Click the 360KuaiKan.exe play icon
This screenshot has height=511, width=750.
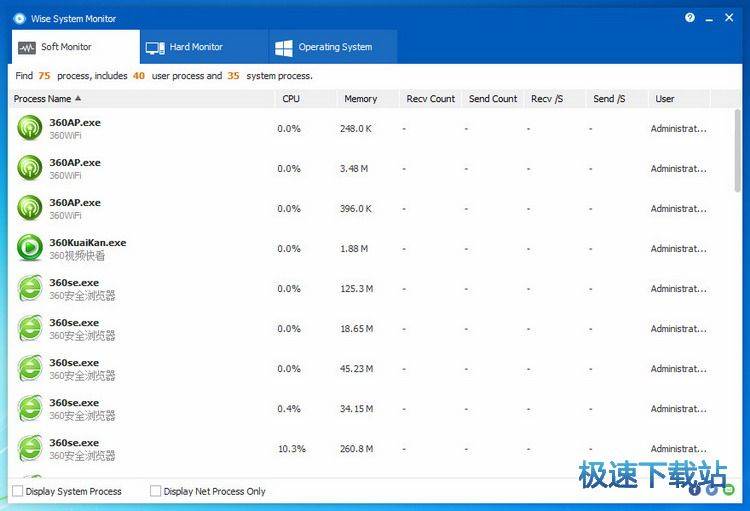pos(30,248)
